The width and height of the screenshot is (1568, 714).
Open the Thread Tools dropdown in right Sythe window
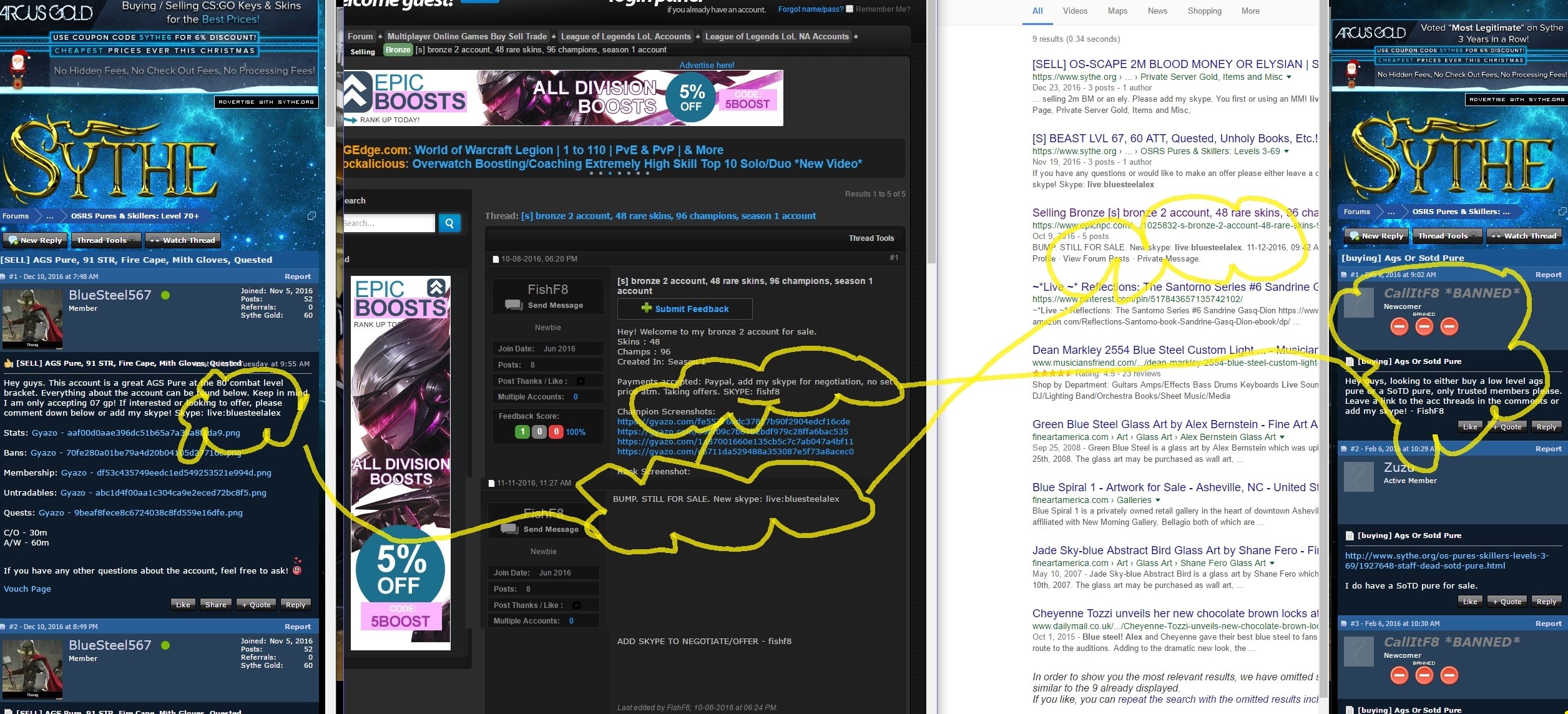pos(1448,236)
